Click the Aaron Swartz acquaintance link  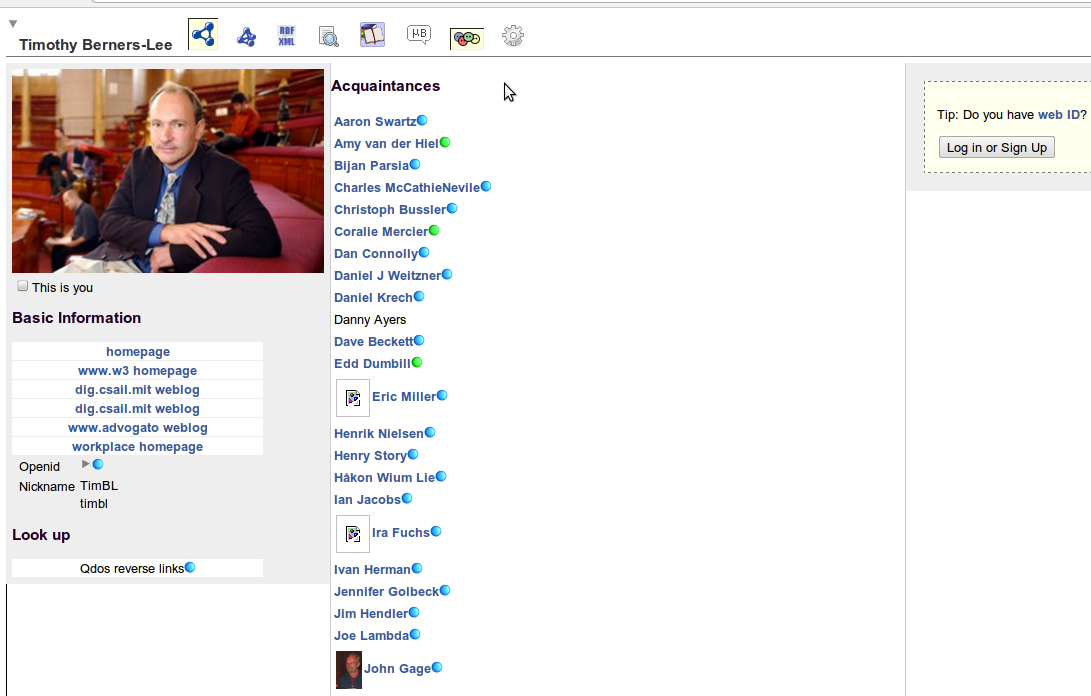click(x=374, y=122)
